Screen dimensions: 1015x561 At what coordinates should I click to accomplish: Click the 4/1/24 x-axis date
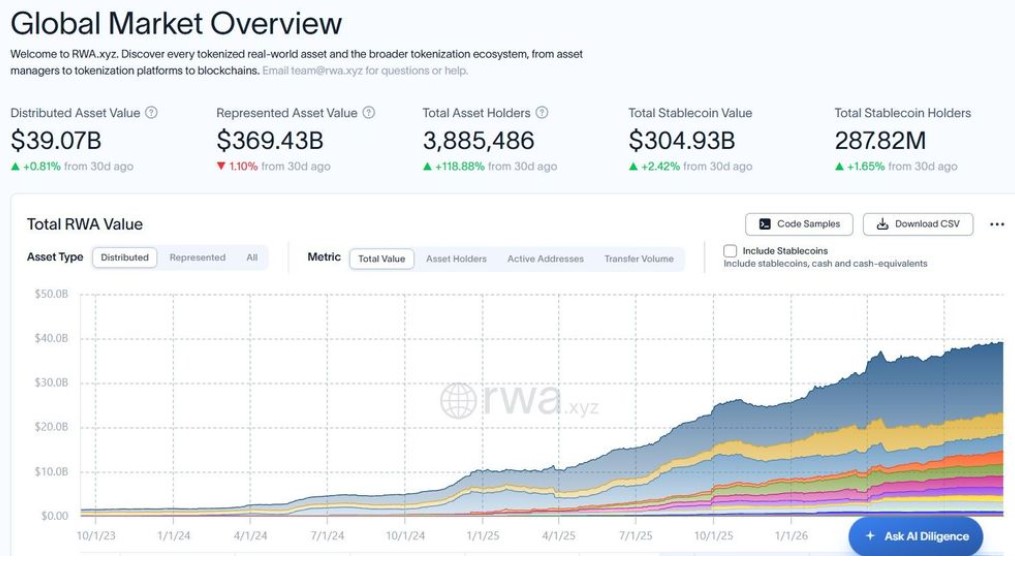pyautogui.click(x=251, y=536)
